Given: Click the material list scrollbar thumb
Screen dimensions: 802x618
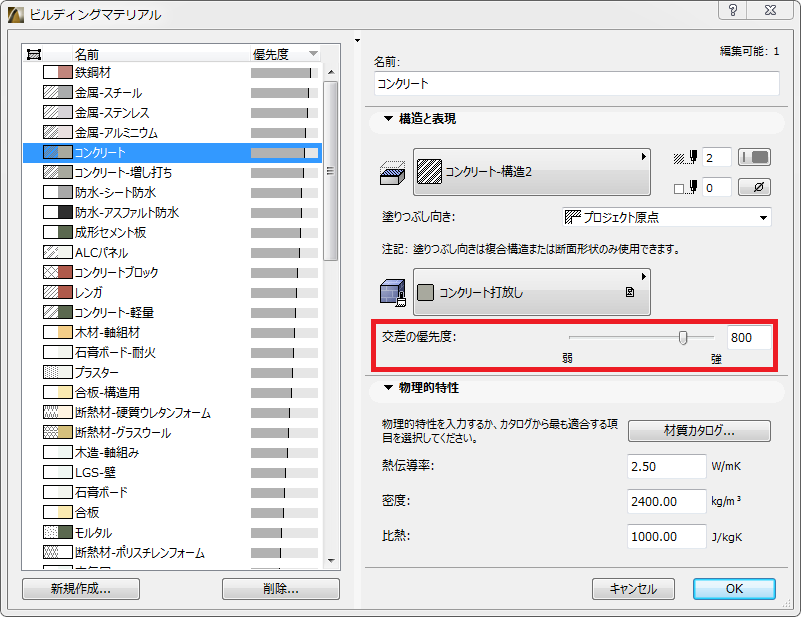Looking at the screenshot, I should click(331, 171).
